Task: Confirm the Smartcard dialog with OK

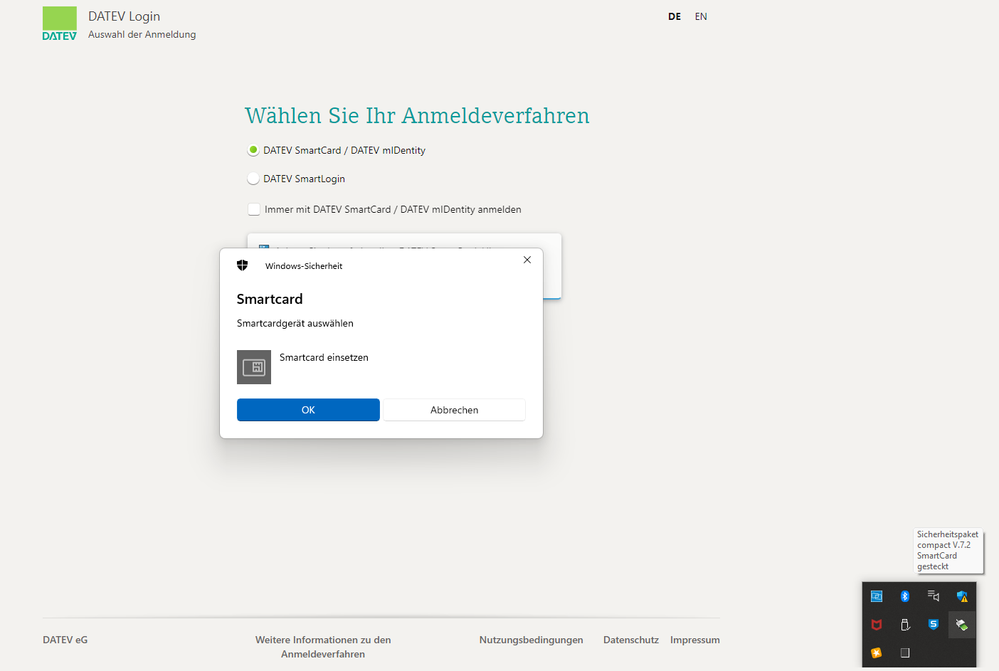Action: [308, 410]
